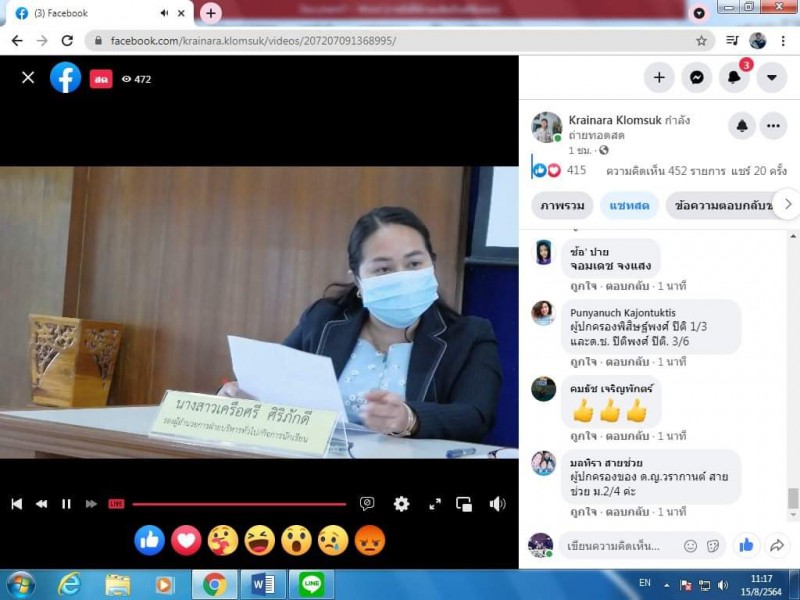Click the comments panel scrollbar thumb
Screen dimensions: 800x600
[x=793, y=498]
